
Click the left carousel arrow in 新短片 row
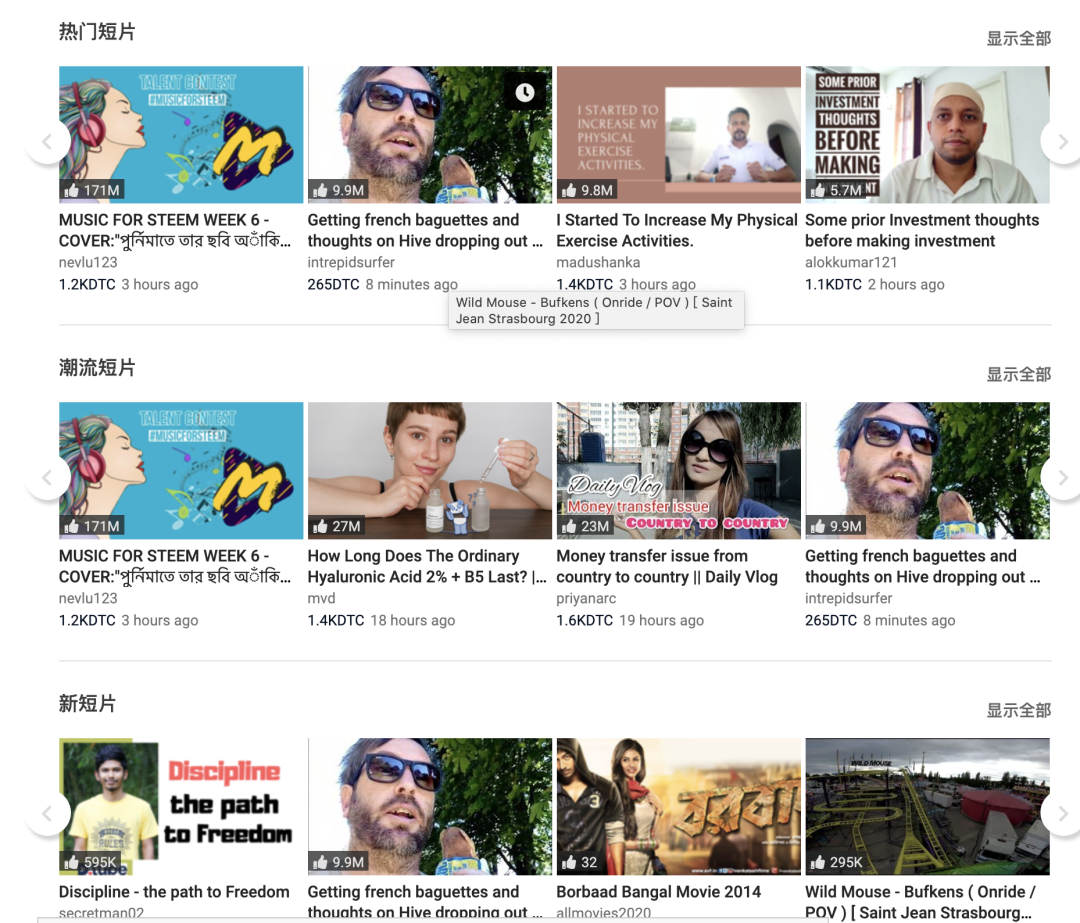click(x=48, y=813)
